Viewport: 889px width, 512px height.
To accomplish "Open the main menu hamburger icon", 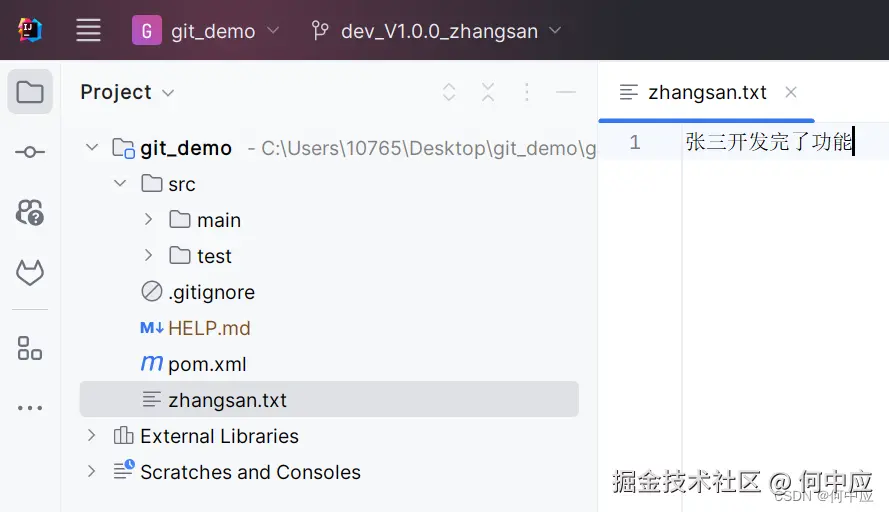I will [x=89, y=31].
